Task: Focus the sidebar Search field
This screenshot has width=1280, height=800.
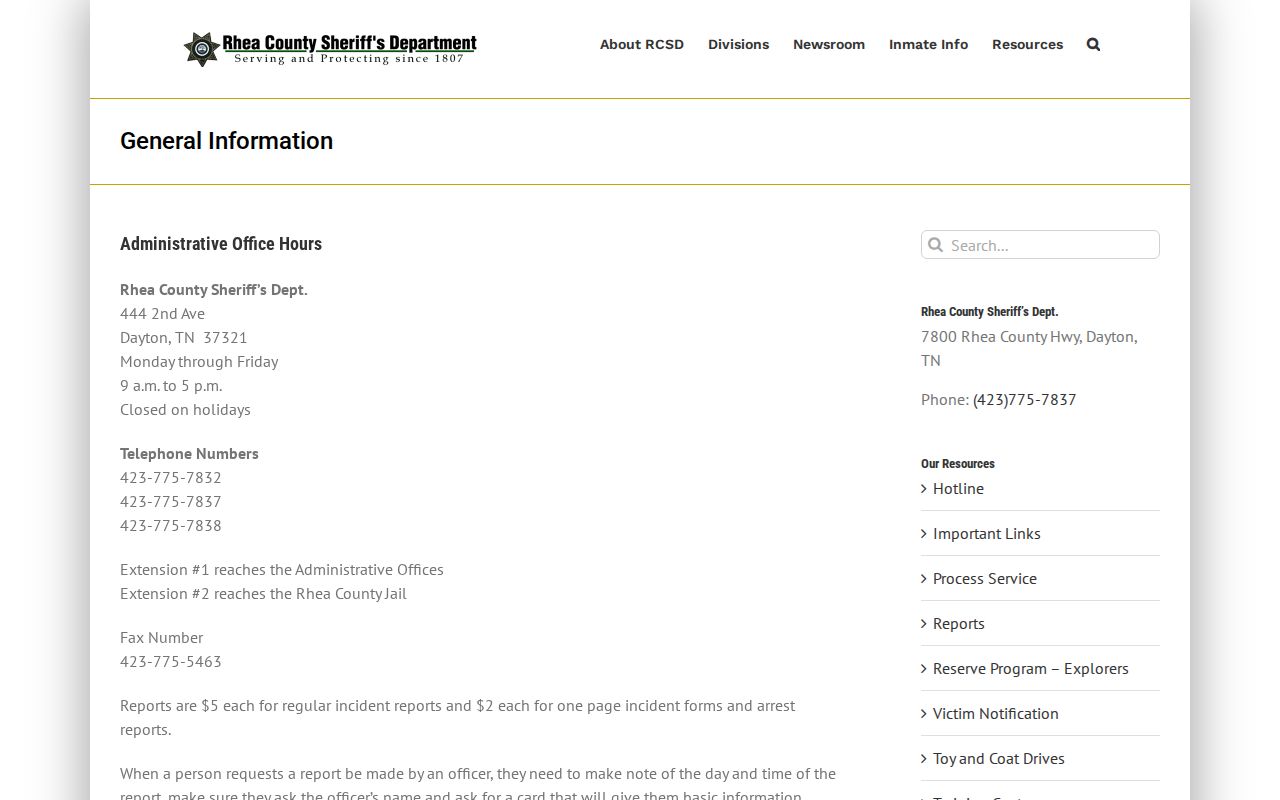Action: (1040, 245)
